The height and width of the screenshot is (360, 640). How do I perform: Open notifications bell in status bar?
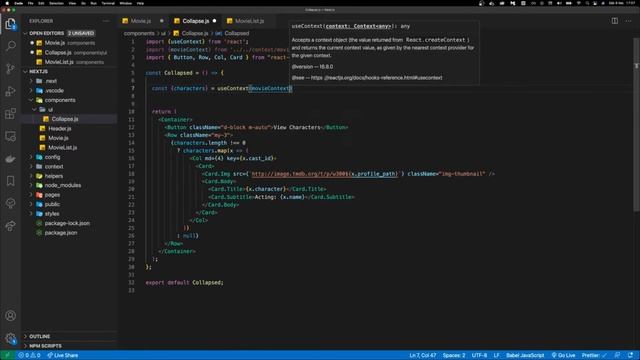pos(631,355)
